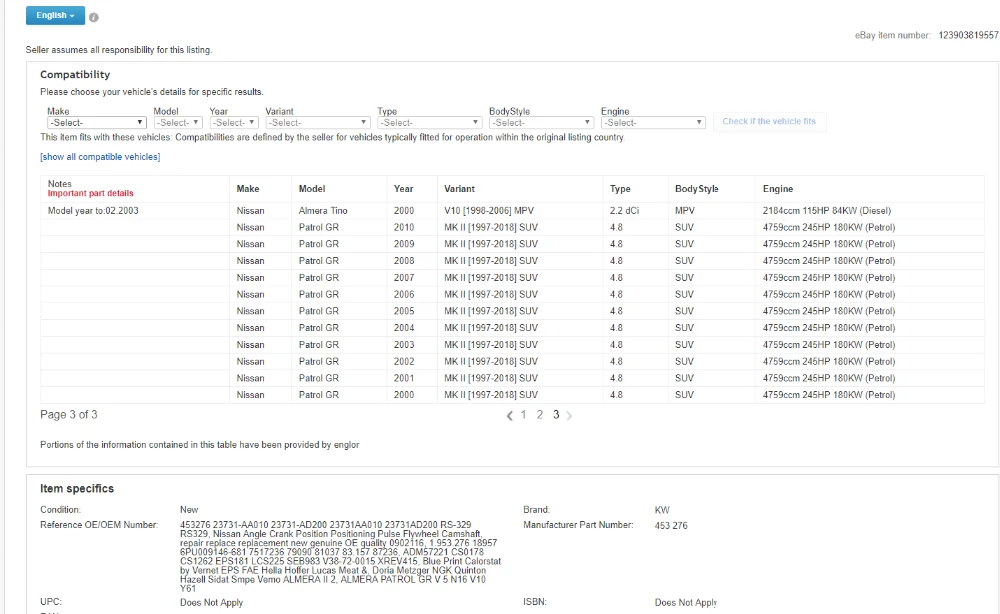The image size is (1000, 614).
Task: Click 'Model year to:02.2003' note
Action: (93, 211)
